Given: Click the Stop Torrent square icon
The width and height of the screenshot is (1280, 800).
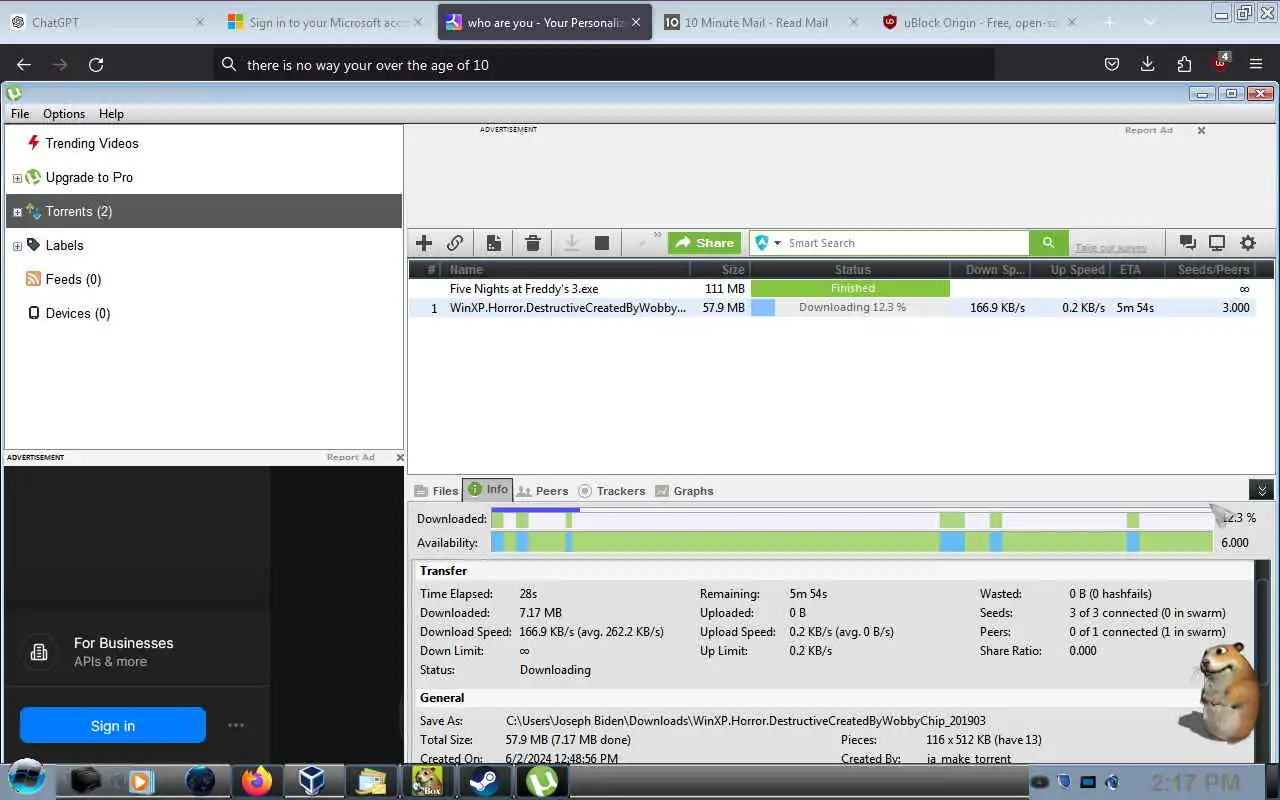Looking at the screenshot, I should (602, 243).
